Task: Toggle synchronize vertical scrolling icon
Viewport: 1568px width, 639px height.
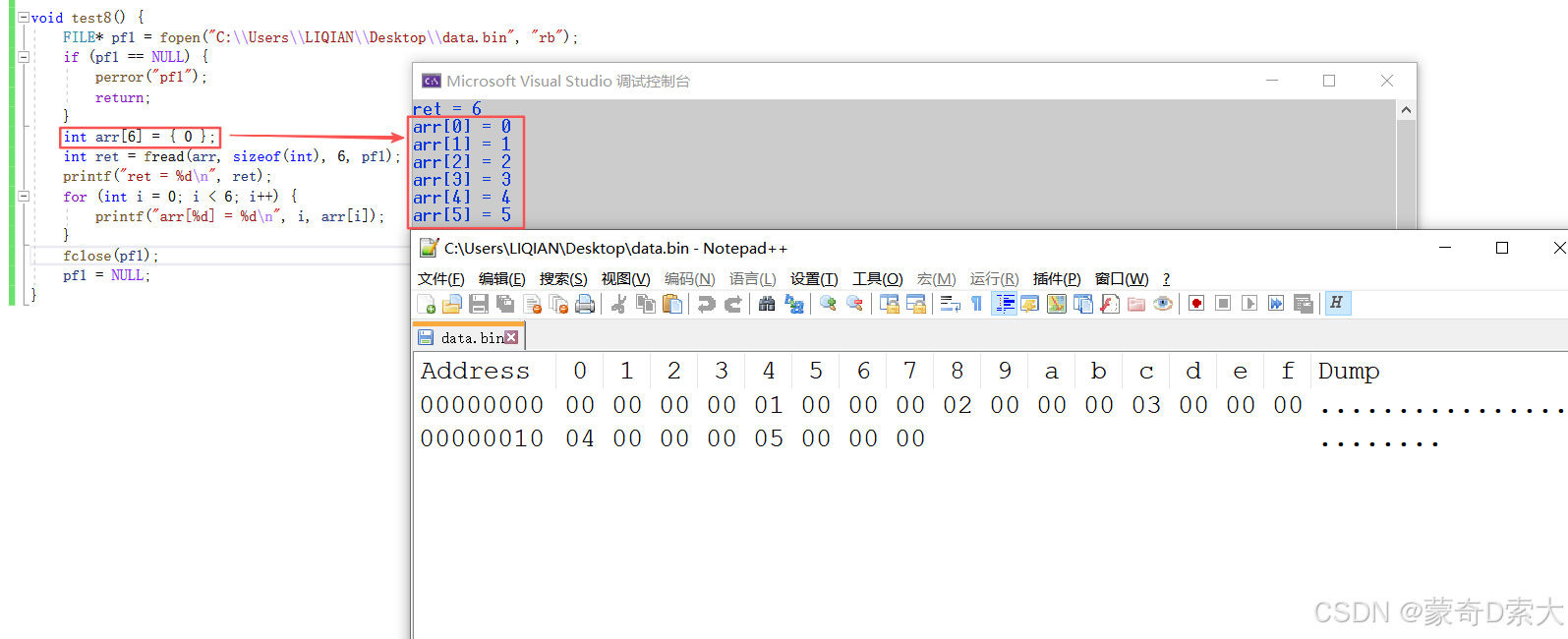Action: [x=889, y=304]
